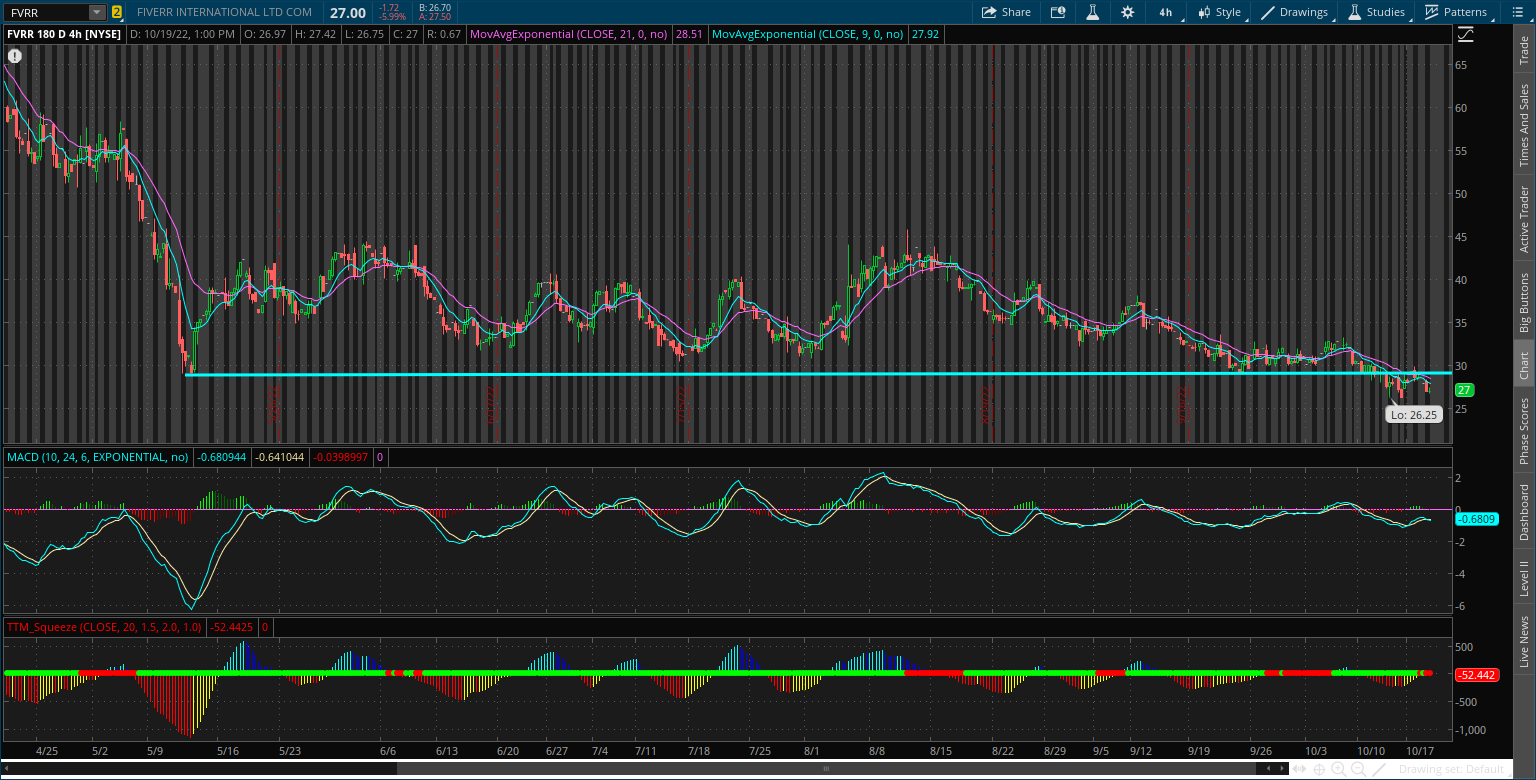Click the green 27 last price tag
The height and width of the screenshot is (780, 1536).
coord(1464,390)
